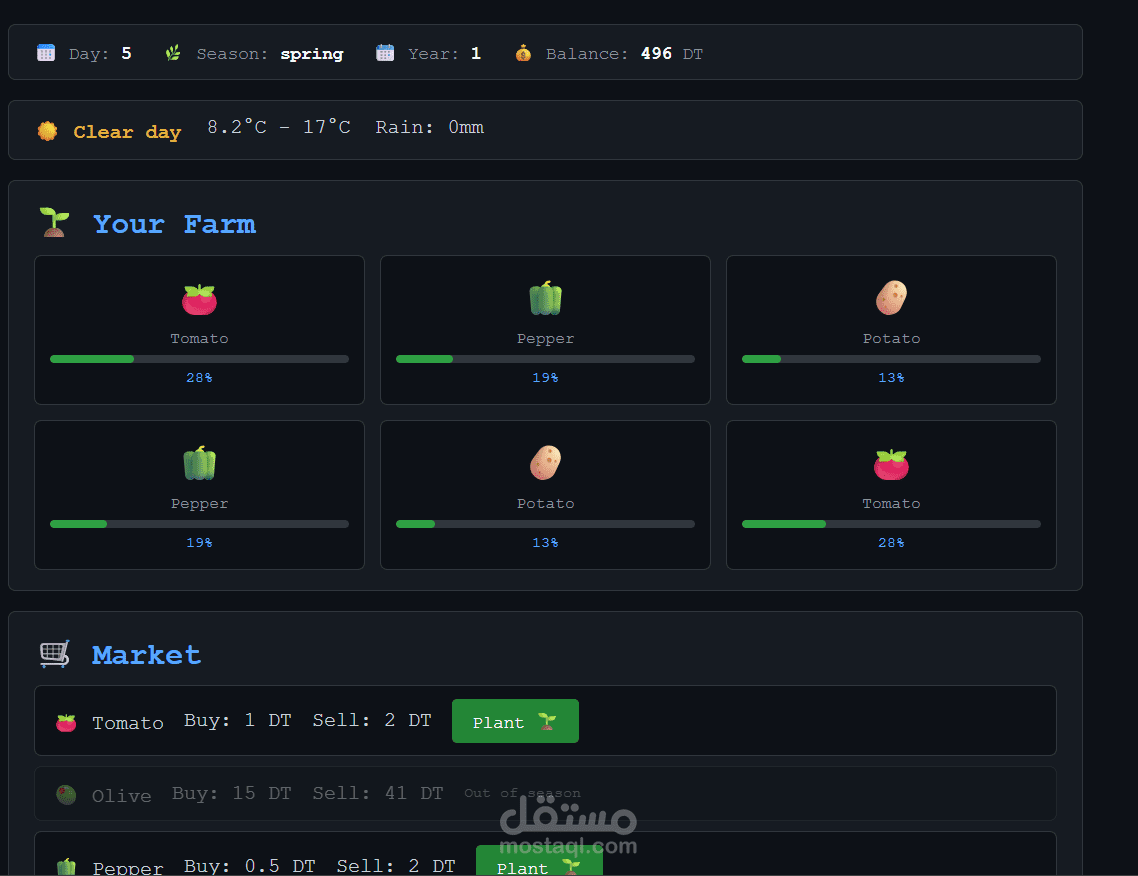
Task: Click the Year calendar icon
Action: pyautogui.click(x=385, y=53)
